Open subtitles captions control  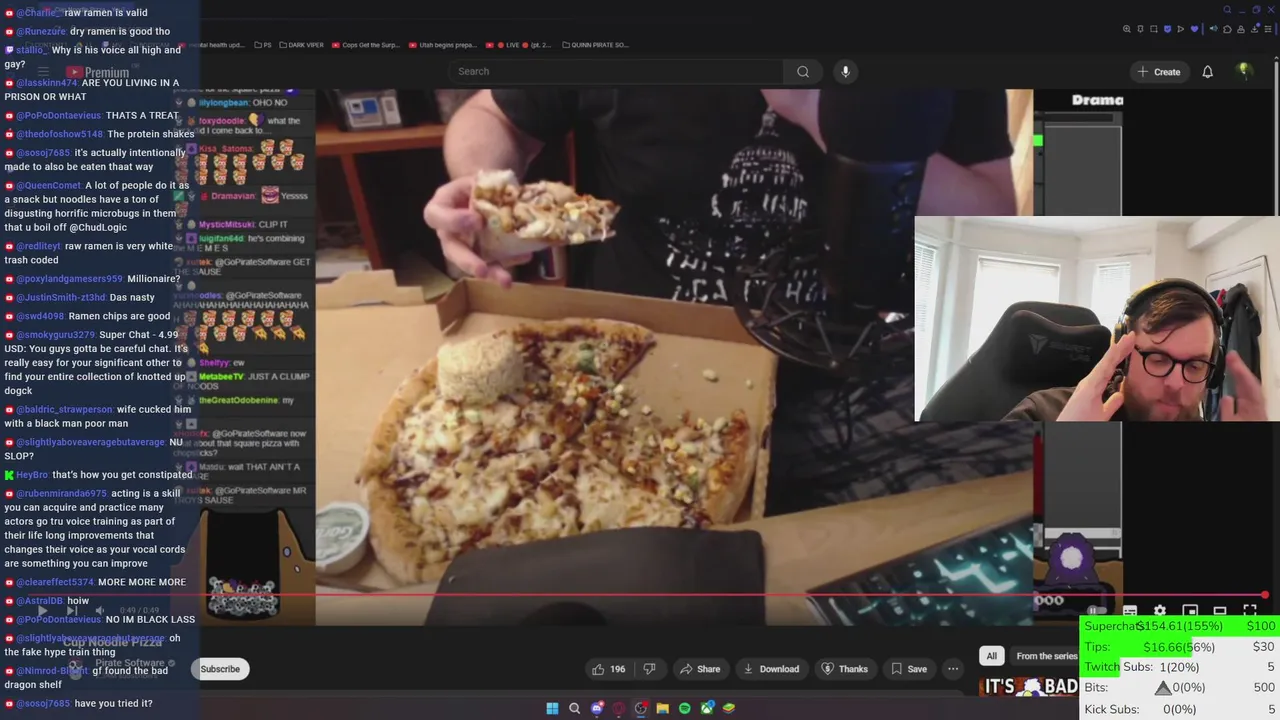tap(1130, 610)
